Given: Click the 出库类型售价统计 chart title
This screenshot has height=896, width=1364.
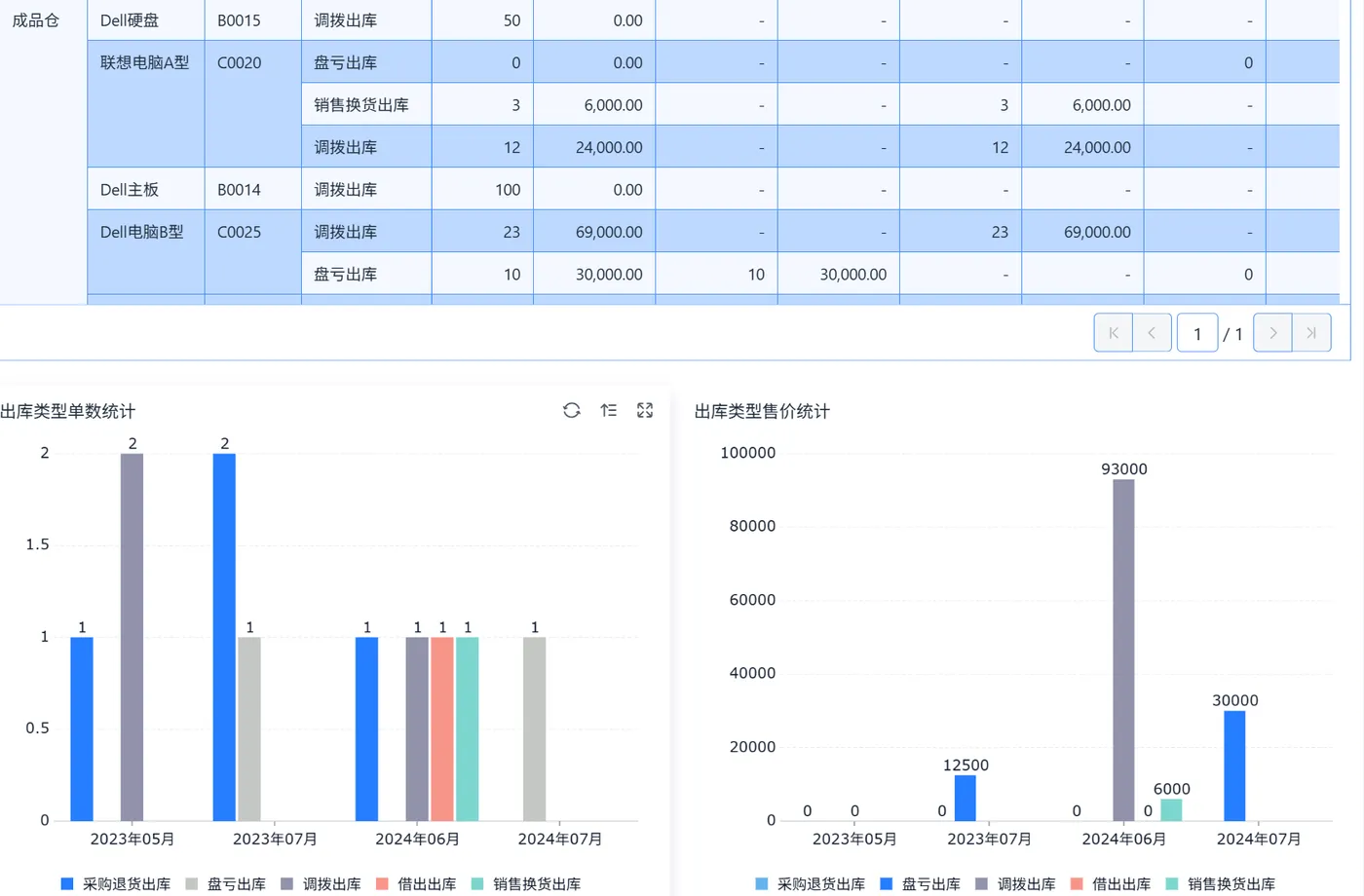Looking at the screenshot, I should coord(762,411).
